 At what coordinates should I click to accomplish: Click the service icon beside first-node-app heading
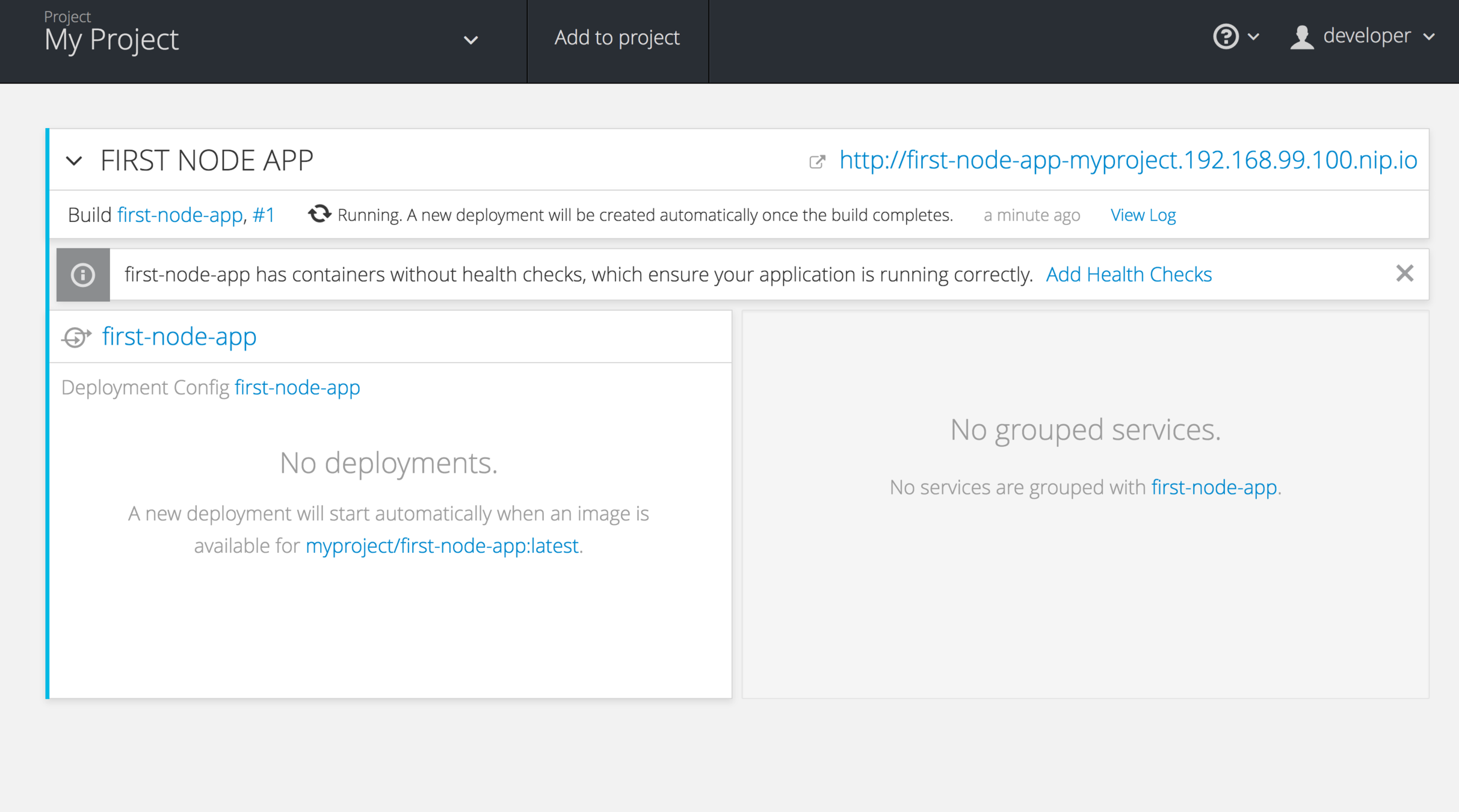(x=76, y=337)
